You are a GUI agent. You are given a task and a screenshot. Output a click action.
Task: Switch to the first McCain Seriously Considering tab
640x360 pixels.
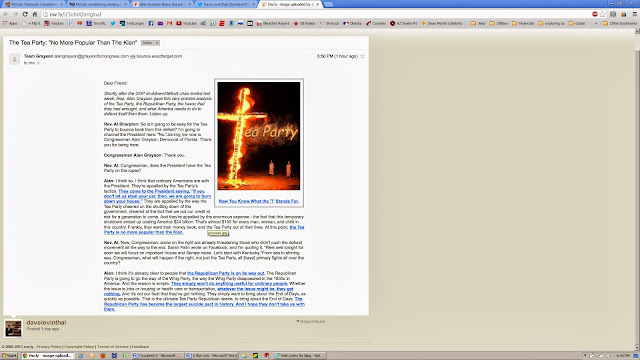pyautogui.click(x=34, y=4)
